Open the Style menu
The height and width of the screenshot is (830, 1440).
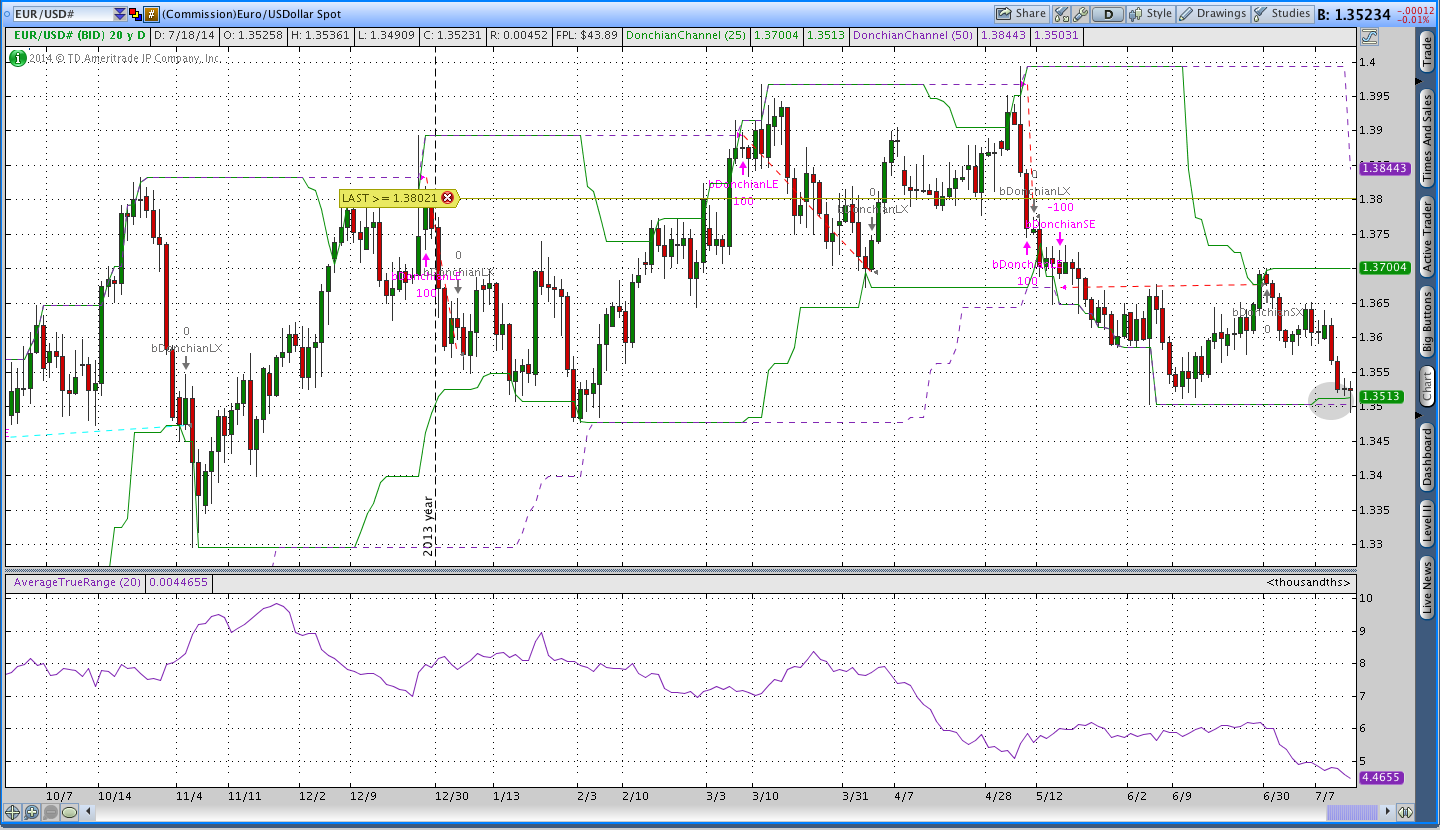1150,14
